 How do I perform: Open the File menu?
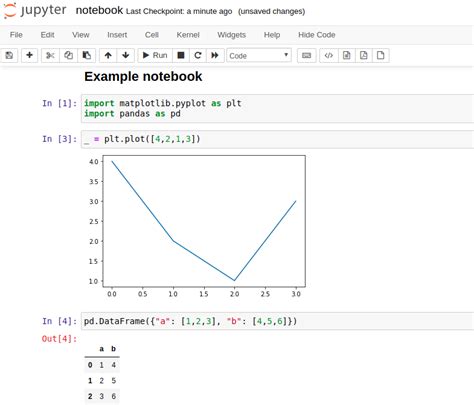click(16, 35)
